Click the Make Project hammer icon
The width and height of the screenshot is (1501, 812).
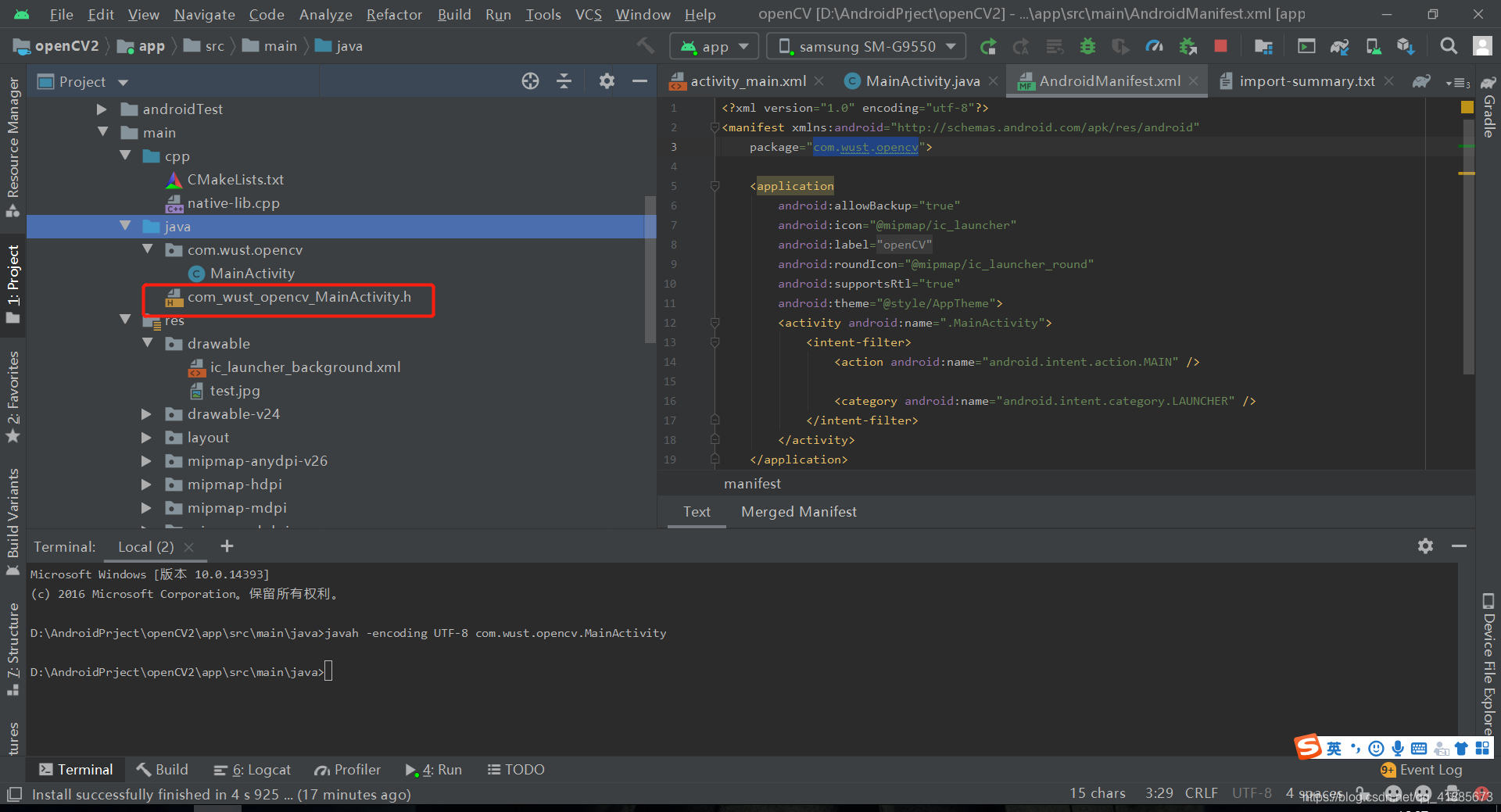point(645,46)
